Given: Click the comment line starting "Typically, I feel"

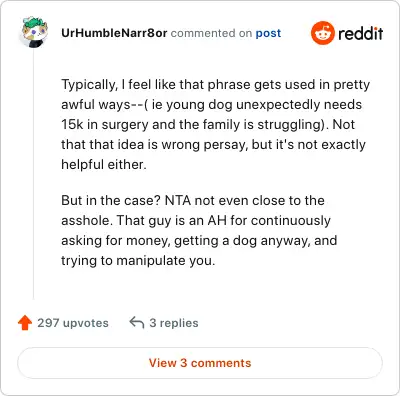Looking at the screenshot, I should tap(216, 85).
